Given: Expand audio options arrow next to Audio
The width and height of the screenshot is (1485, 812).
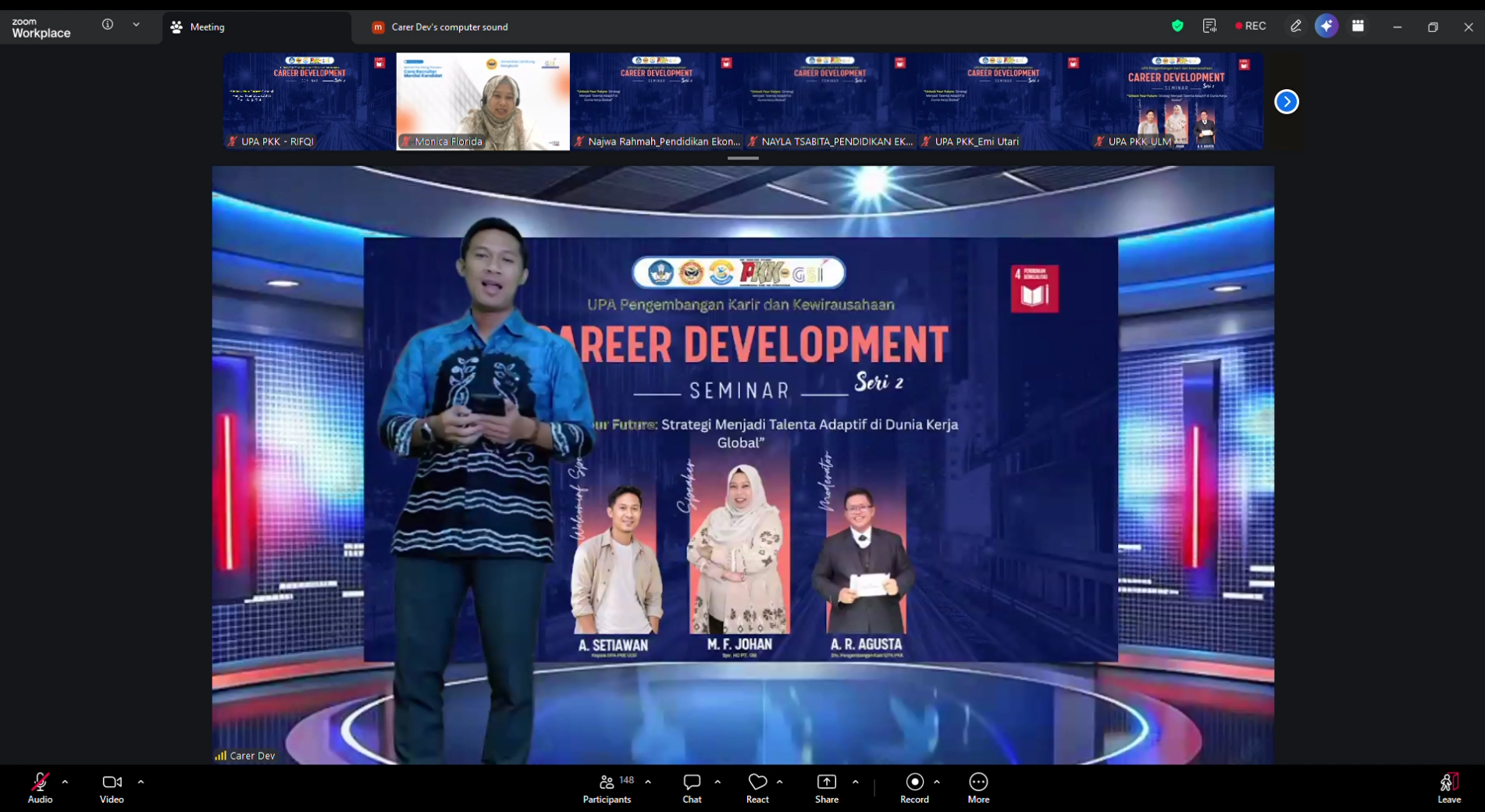Looking at the screenshot, I should coord(65,782).
